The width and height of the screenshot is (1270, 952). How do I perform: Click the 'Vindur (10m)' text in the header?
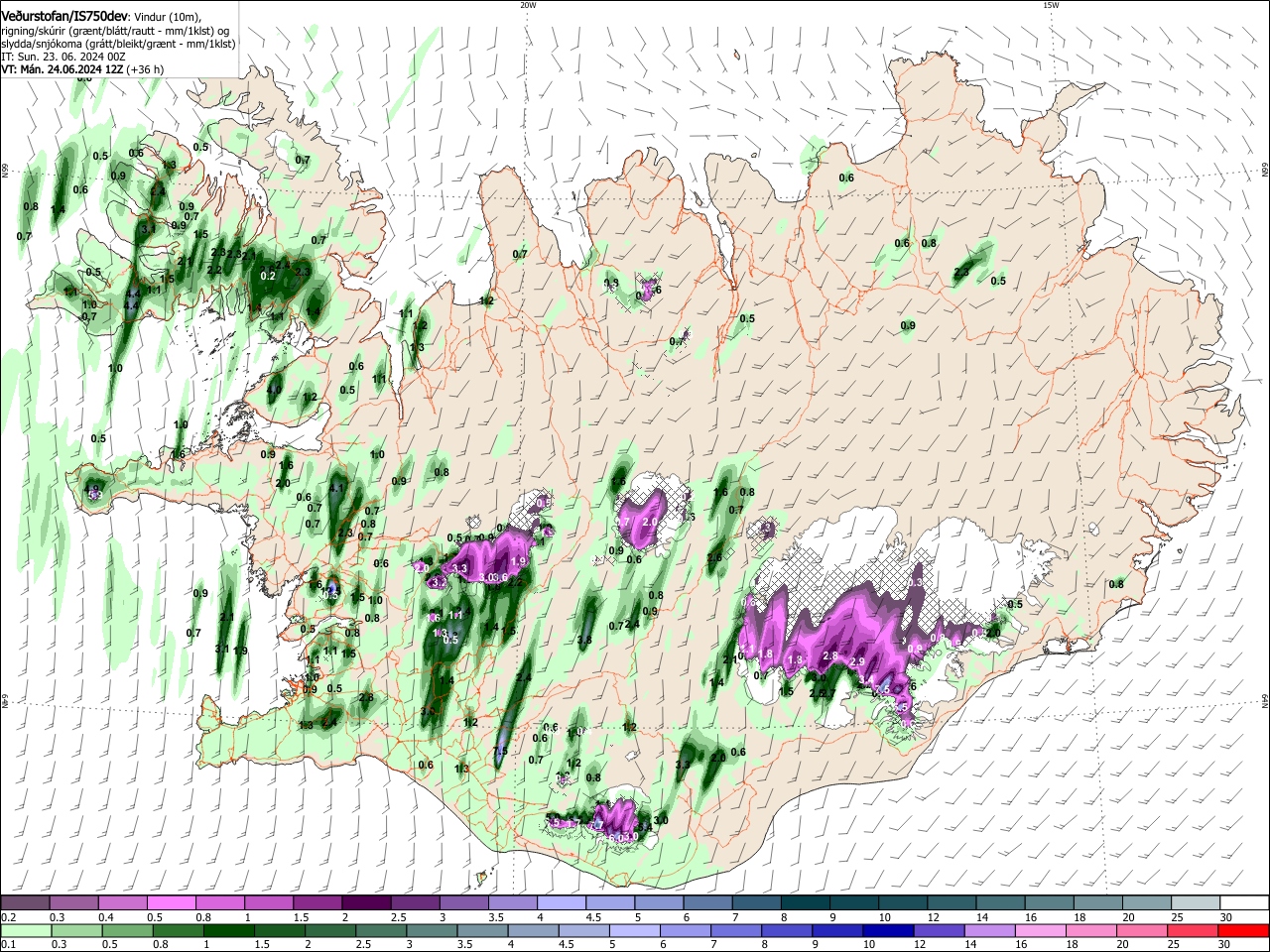[168, 17]
